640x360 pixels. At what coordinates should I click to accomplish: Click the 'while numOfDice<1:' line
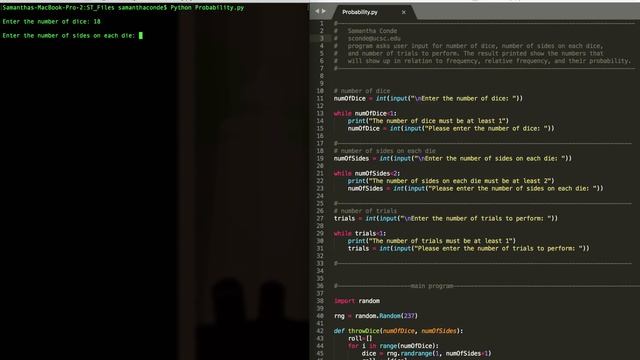pyautogui.click(x=365, y=113)
